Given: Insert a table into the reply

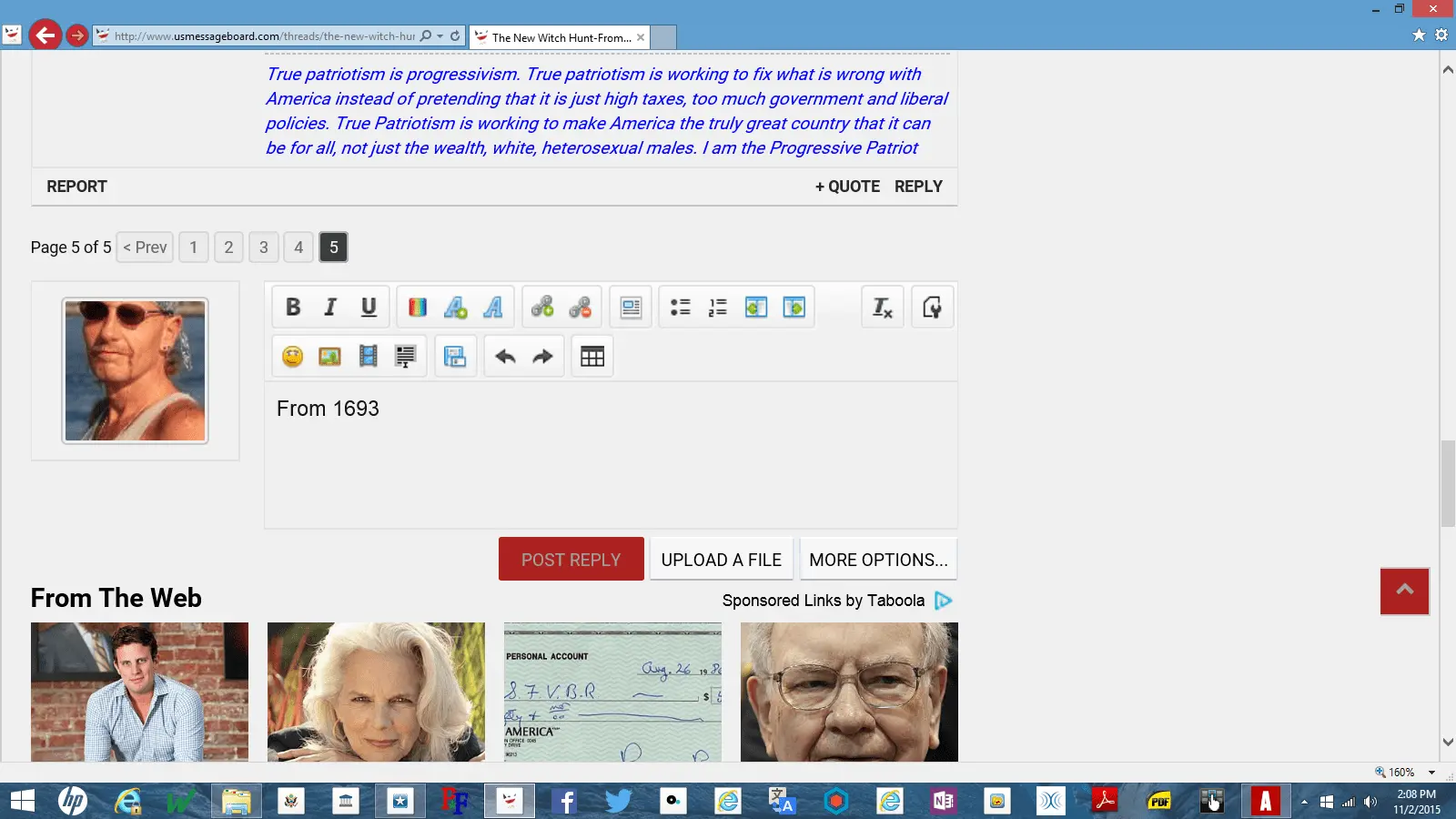Looking at the screenshot, I should coord(592,357).
